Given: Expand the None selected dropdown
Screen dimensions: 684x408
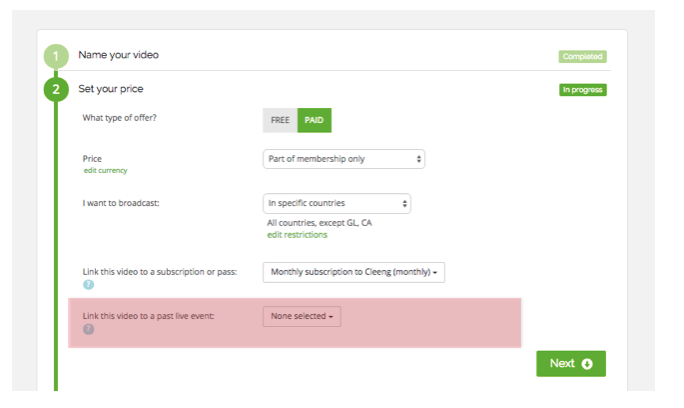Looking at the screenshot, I should 302,316.
